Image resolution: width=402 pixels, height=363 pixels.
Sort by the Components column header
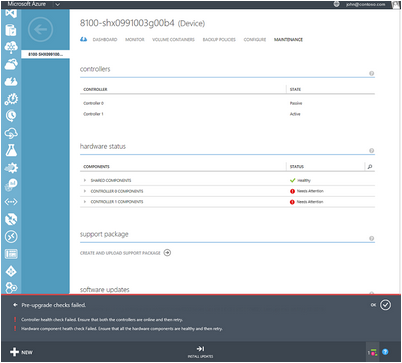click(x=96, y=167)
